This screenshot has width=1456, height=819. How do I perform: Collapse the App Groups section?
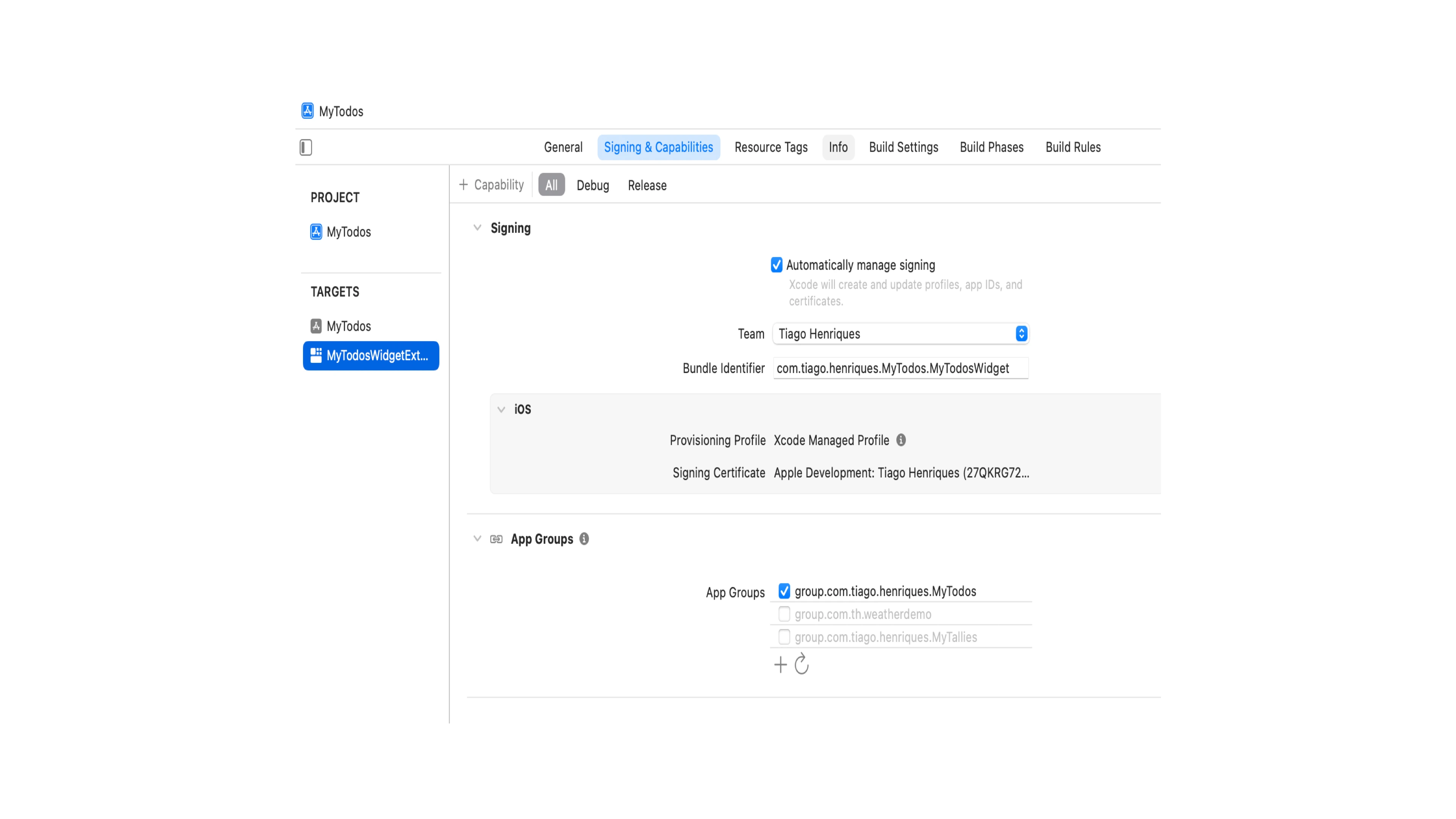[478, 539]
